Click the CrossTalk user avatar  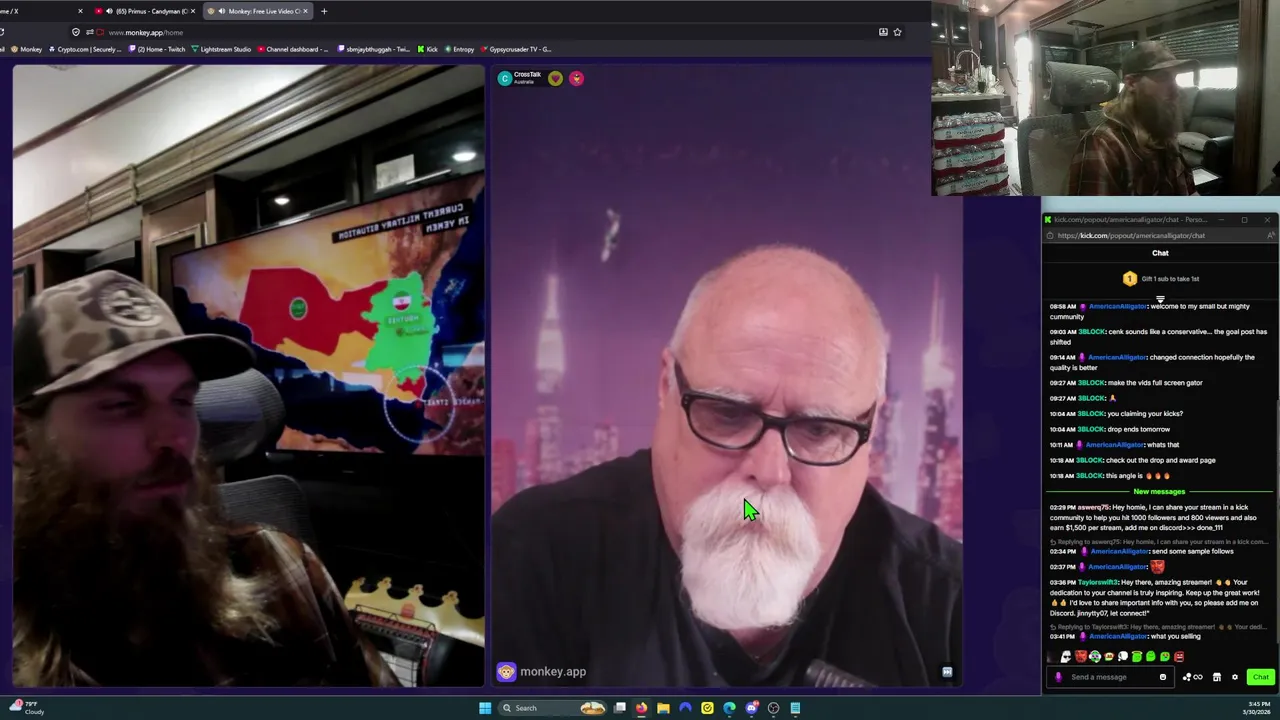pyautogui.click(x=505, y=78)
